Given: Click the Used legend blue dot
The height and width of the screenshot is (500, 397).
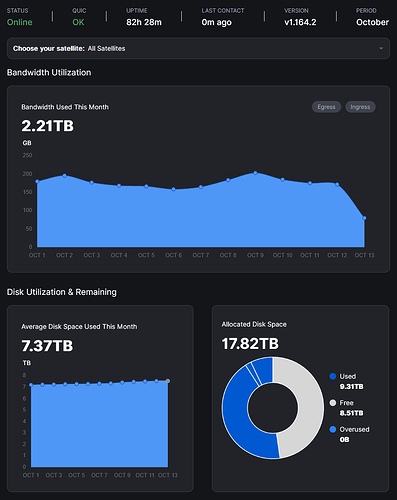Looking at the screenshot, I should [x=333, y=376].
